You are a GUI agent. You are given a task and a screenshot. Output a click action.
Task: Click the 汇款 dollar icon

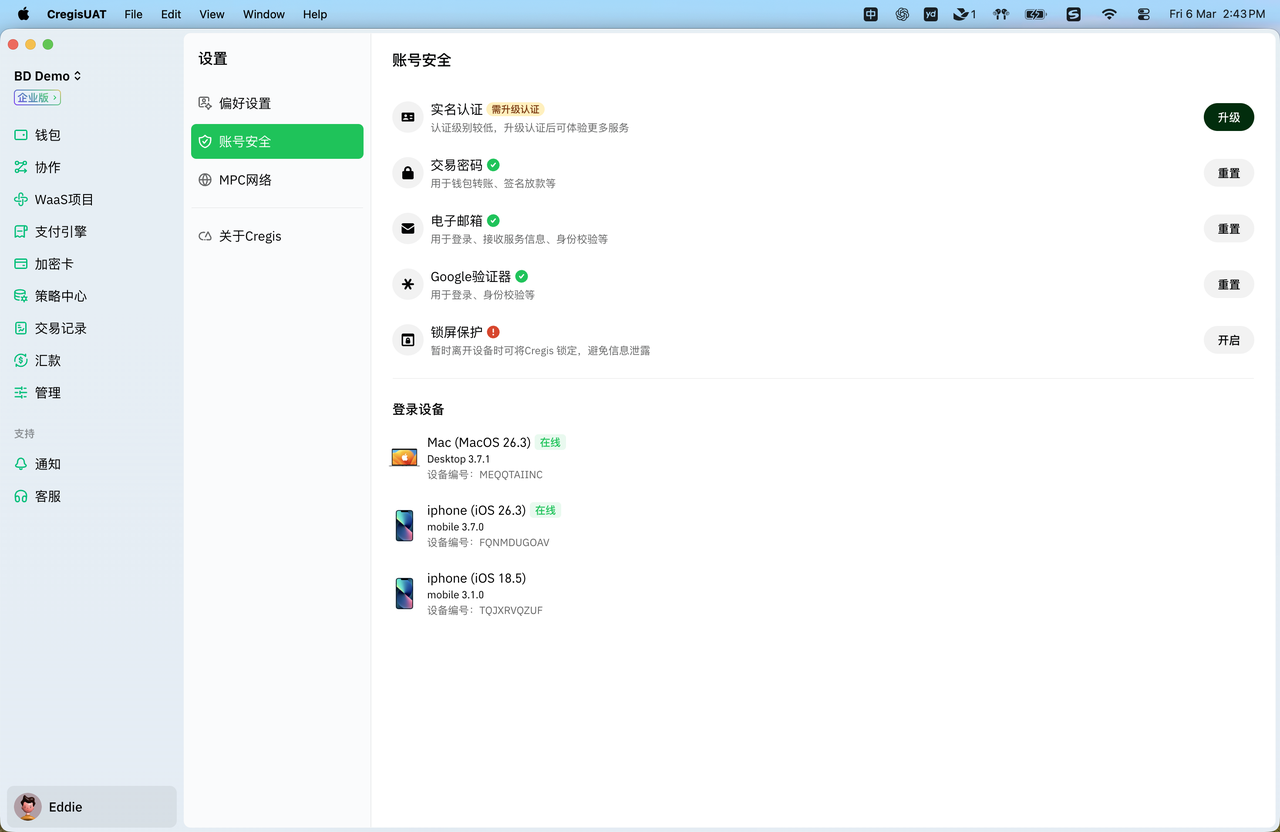pos(21,360)
